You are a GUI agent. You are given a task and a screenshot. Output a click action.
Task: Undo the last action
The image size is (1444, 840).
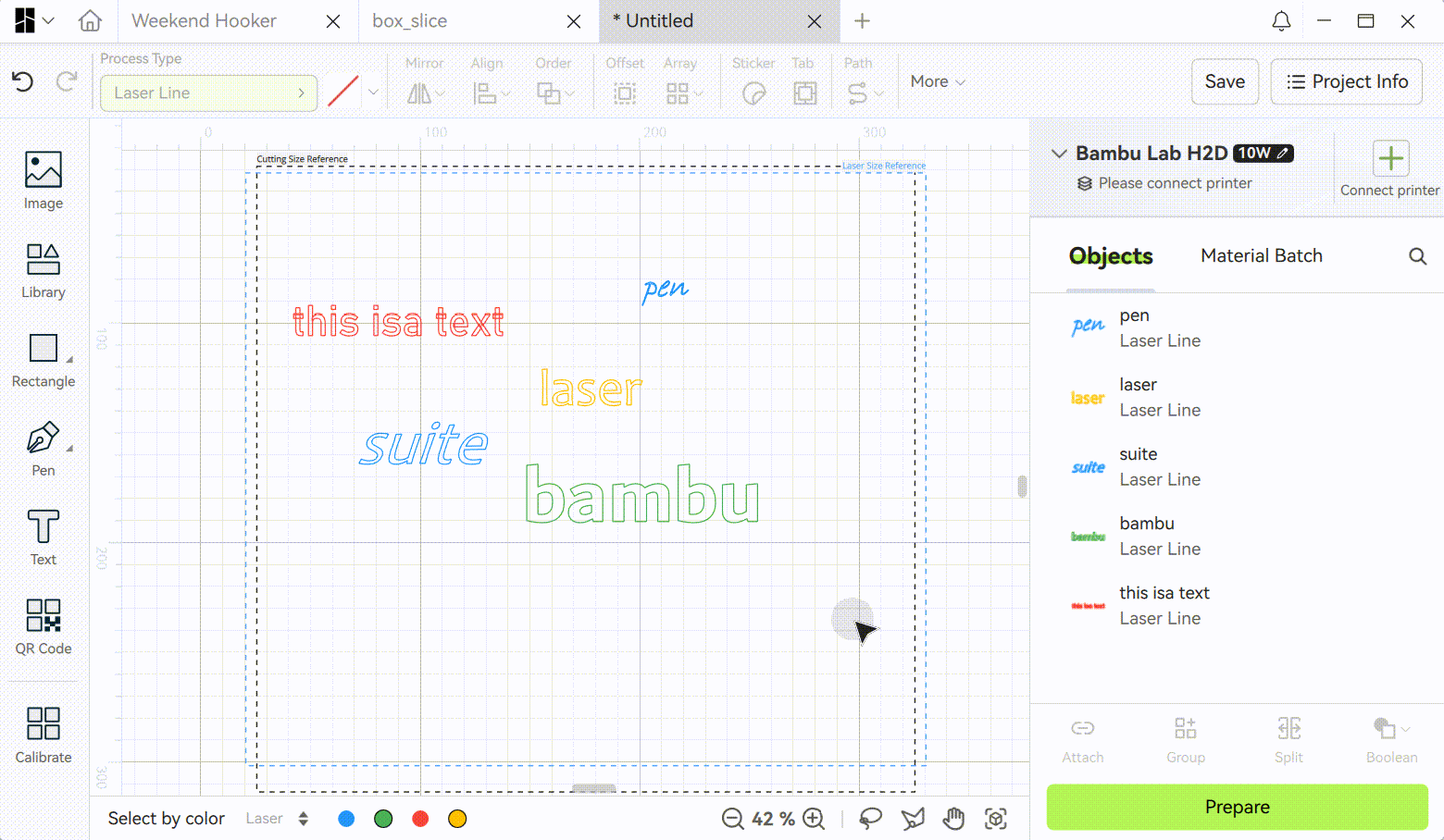coord(23,81)
